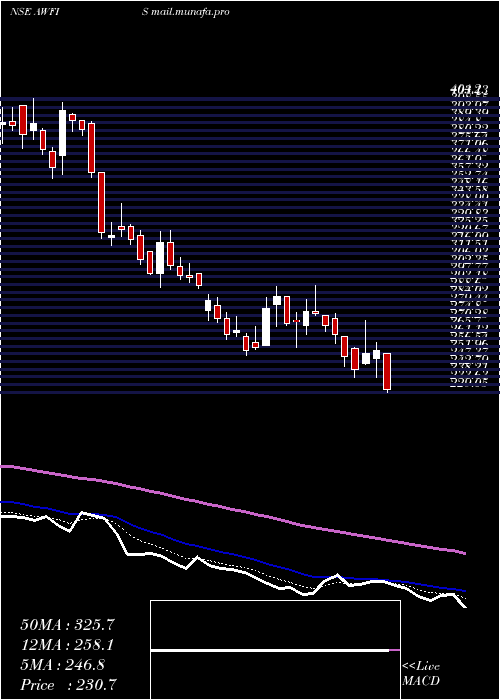
Task: Click the MACD label under Live
Action: tap(420, 681)
